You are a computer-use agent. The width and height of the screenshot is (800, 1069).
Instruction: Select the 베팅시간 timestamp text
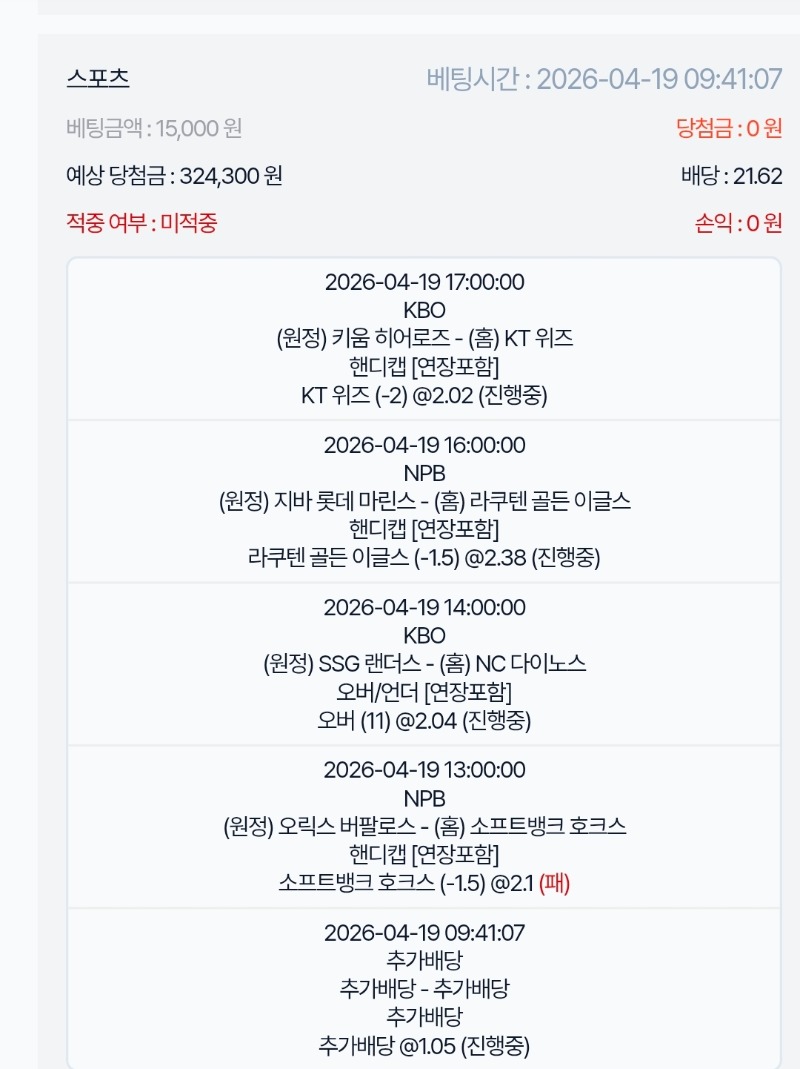[x=604, y=79]
